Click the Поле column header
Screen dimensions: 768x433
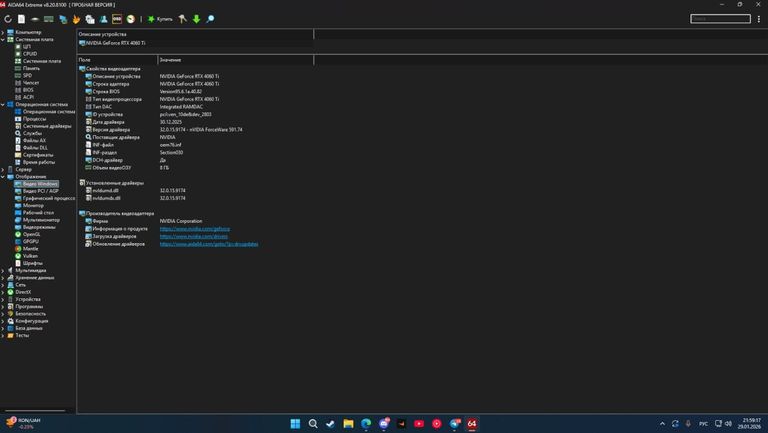pos(117,60)
